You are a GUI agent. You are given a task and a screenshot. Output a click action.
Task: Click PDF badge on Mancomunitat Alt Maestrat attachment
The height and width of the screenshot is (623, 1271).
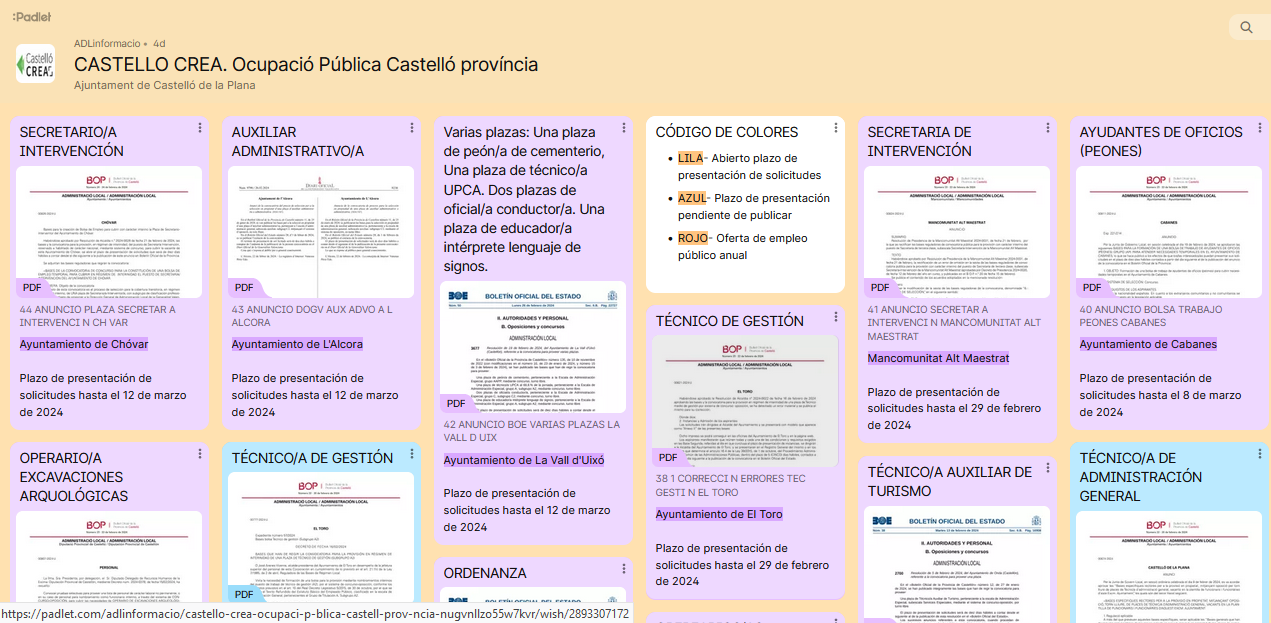pos(881,288)
